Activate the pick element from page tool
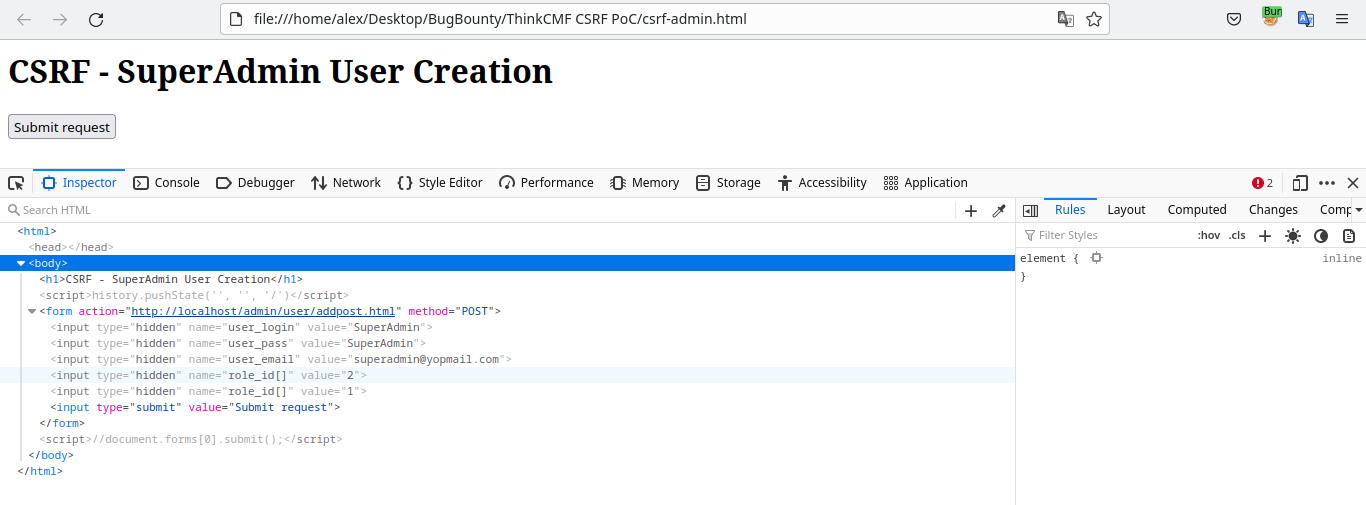This screenshot has width=1366, height=505. coord(16,183)
